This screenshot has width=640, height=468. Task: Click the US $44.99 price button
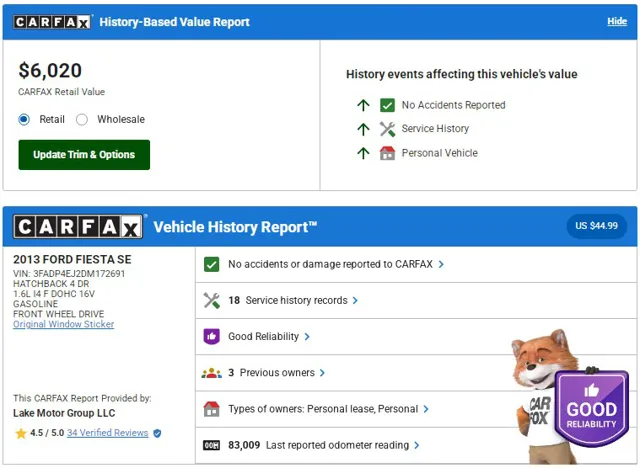point(595,226)
